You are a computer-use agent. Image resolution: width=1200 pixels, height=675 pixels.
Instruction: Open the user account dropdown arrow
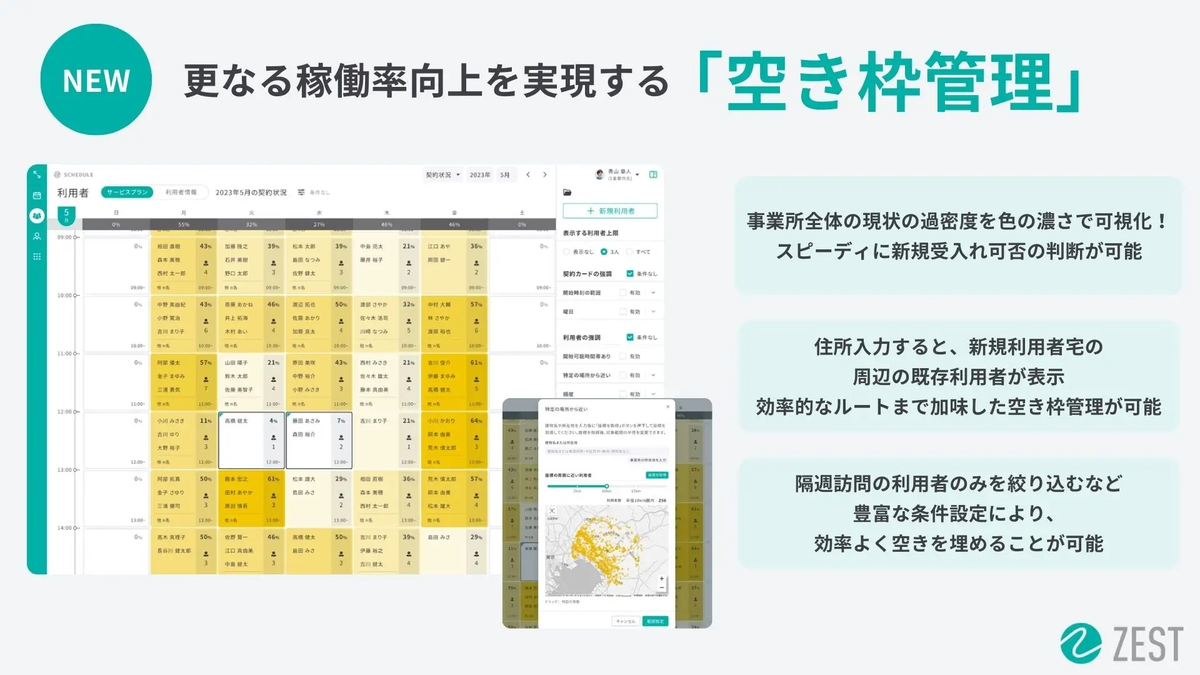(637, 174)
